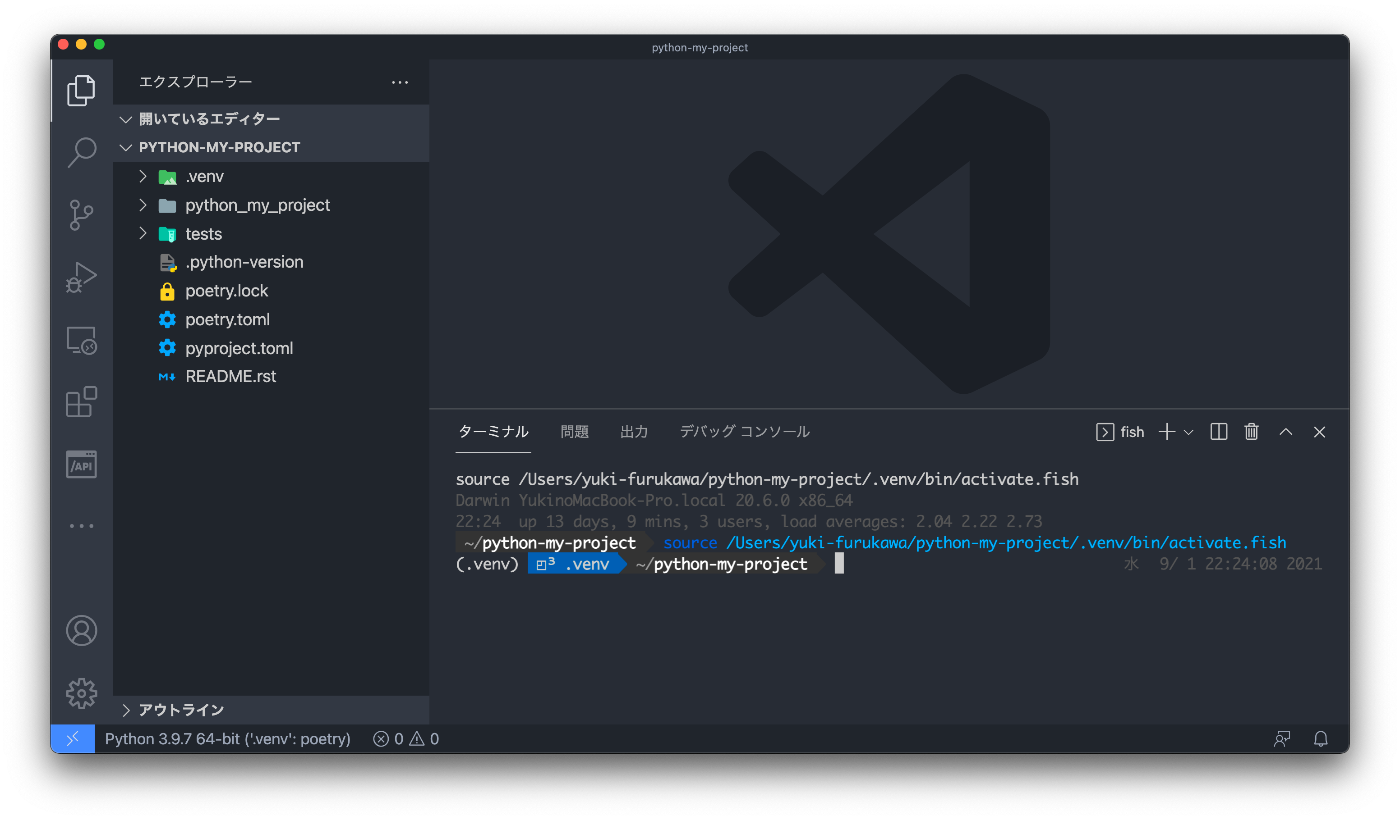This screenshot has height=820, width=1400.
Task: Show additional views ellipsis in activity bar
Action: tap(81, 526)
